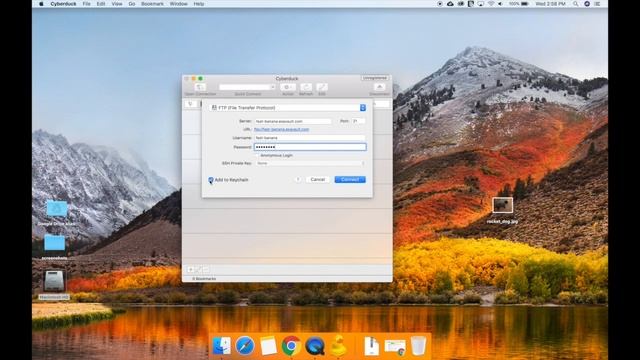Screen dimensions: 640x360
Task: Click the Disconnect eject toolbar icon
Action: pos(379,87)
